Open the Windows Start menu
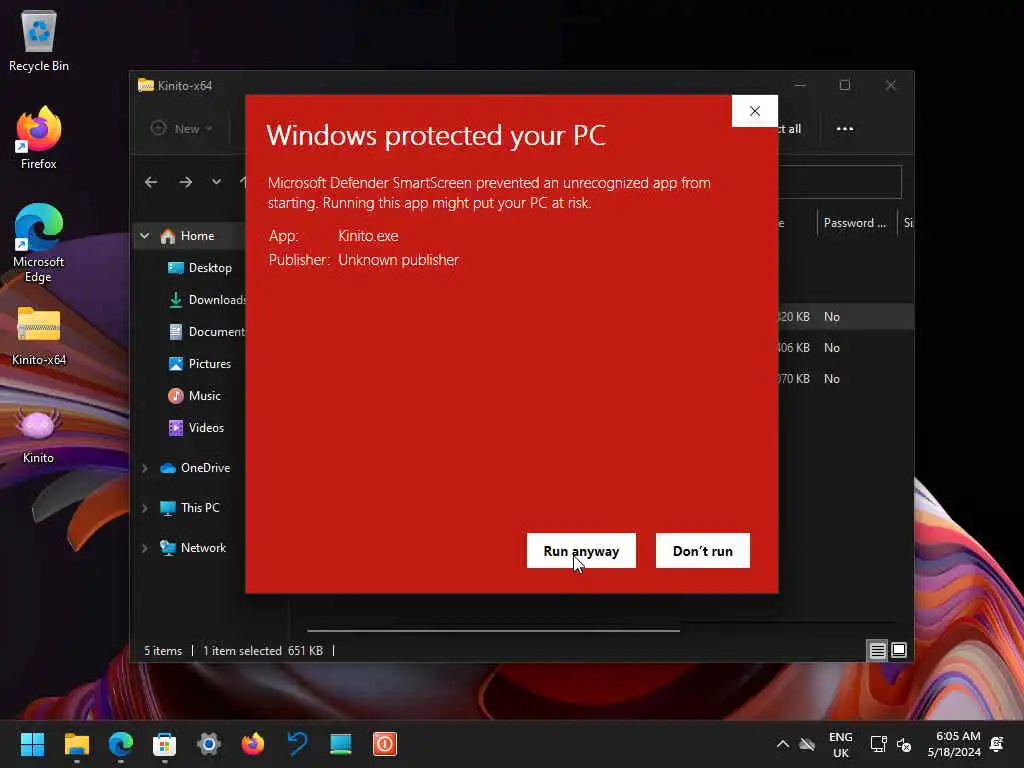The width and height of the screenshot is (1024, 768). (x=33, y=744)
